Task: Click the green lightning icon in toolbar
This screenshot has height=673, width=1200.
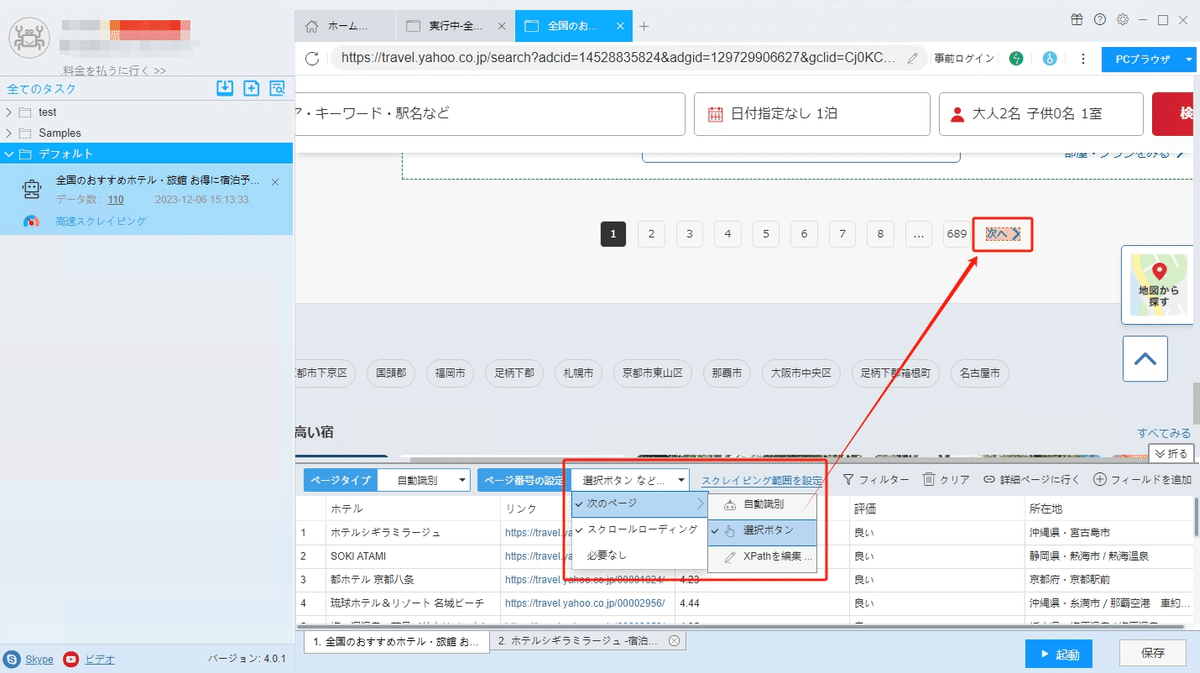Action: pos(1016,59)
